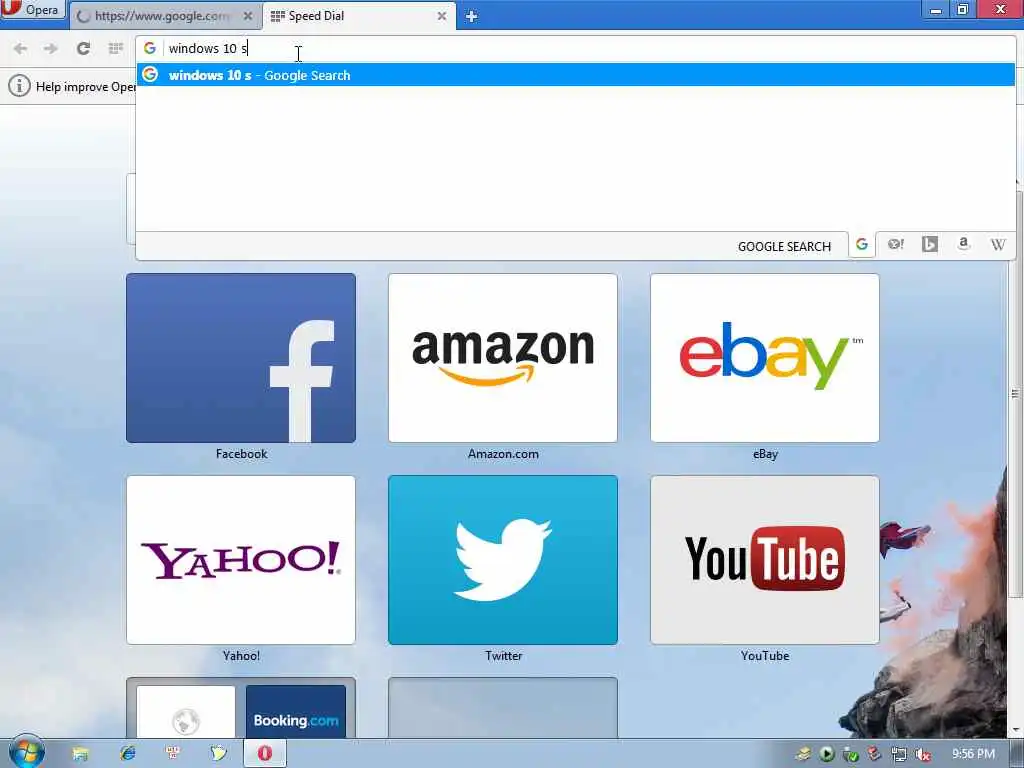The image size is (1024, 768).
Task: Click the green play tray icon
Action: click(x=827, y=754)
